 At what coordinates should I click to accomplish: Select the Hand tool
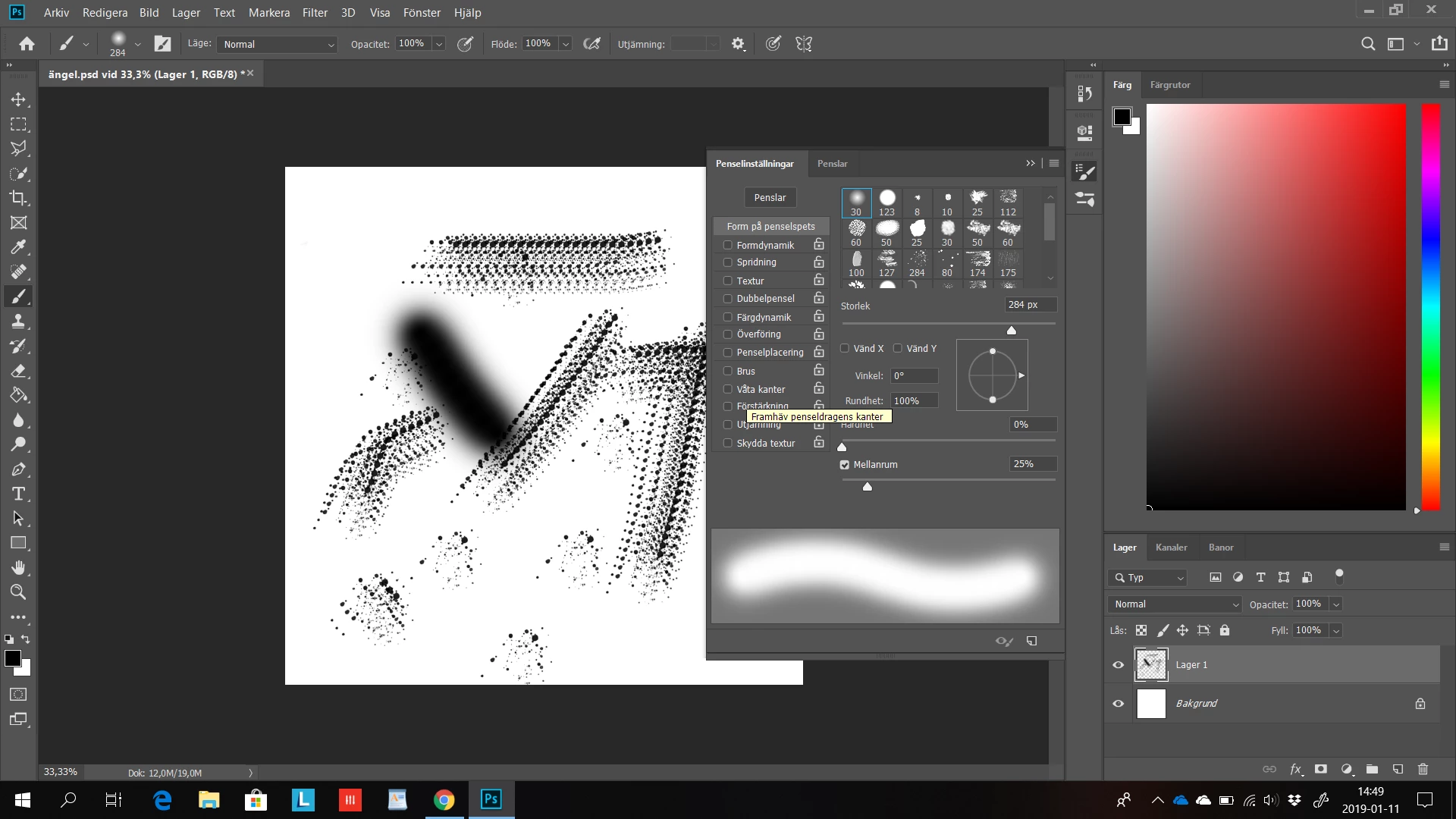pyautogui.click(x=18, y=568)
